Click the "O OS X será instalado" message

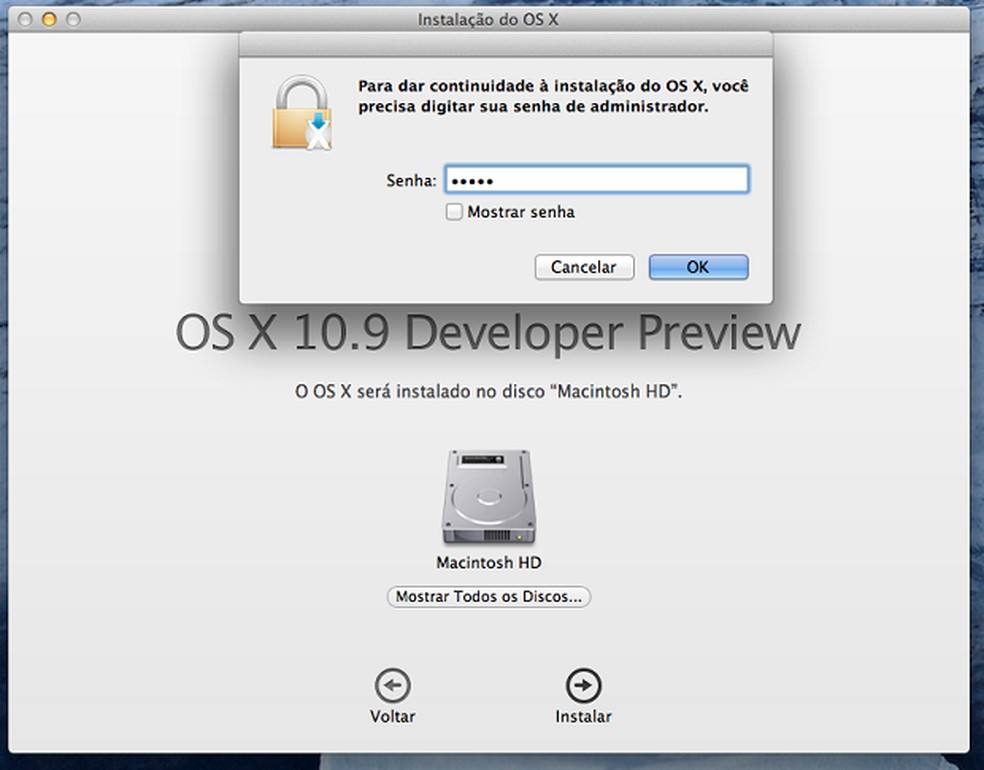click(x=488, y=392)
